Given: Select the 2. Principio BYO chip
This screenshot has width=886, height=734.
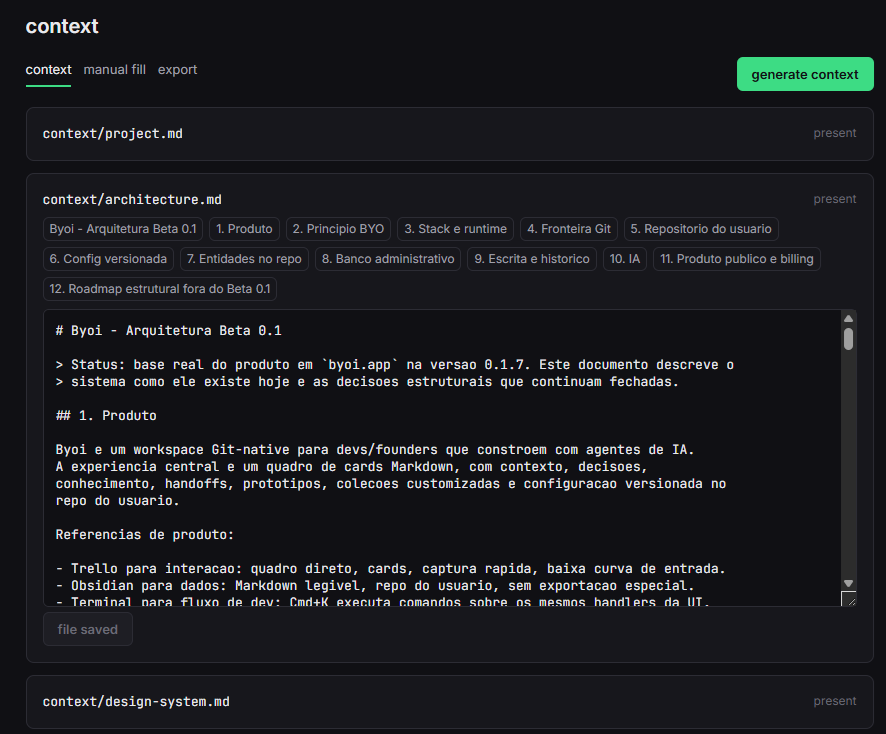Looking at the screenshot, I should (338, 229).
